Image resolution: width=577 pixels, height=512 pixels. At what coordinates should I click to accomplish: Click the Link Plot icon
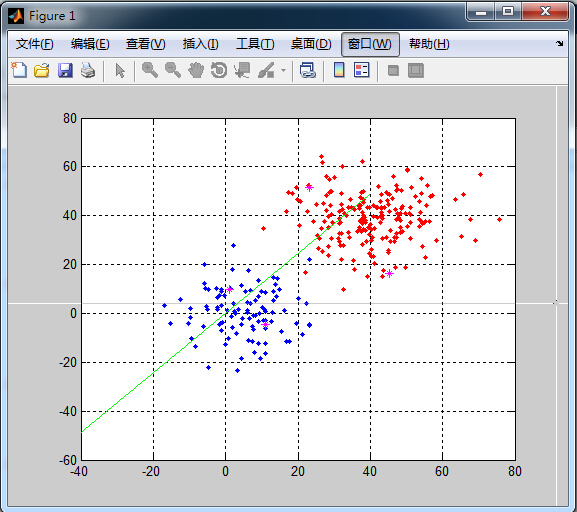(x=308, y=70)
